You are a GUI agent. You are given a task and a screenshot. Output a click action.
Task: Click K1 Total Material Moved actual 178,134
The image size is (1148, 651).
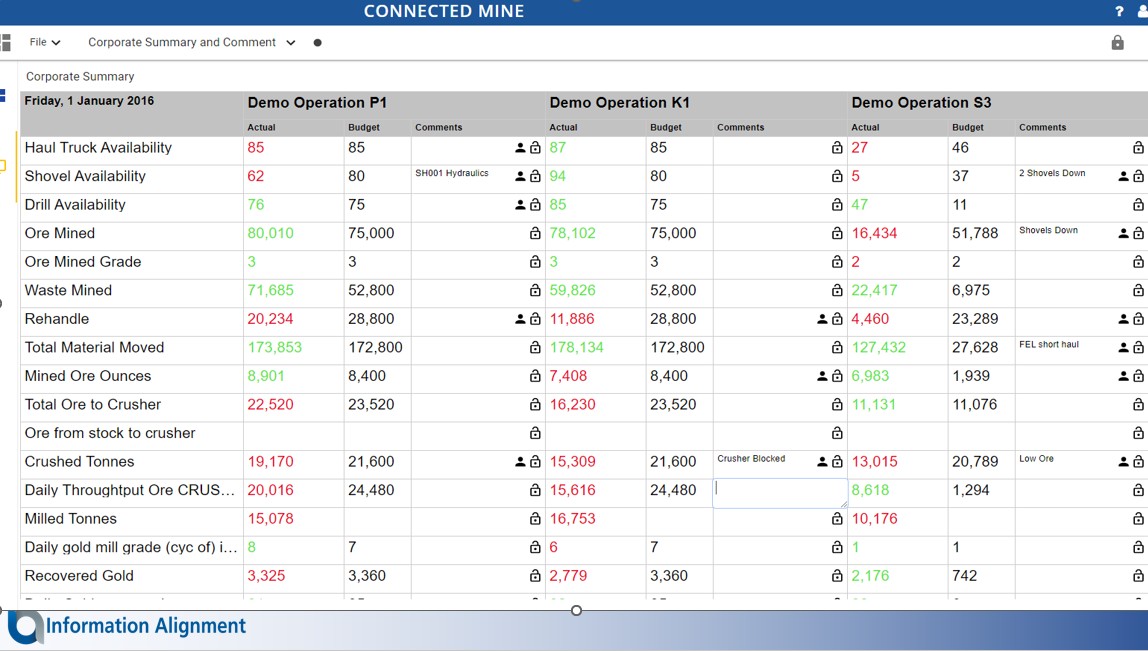point(576,347)
